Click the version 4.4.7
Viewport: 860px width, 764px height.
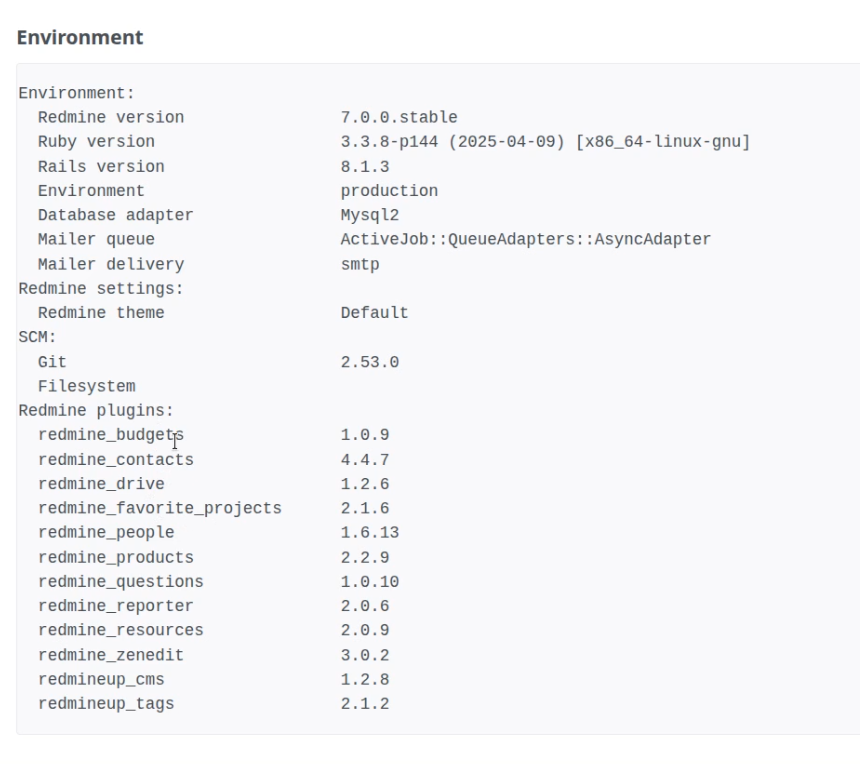click(365, 460)
